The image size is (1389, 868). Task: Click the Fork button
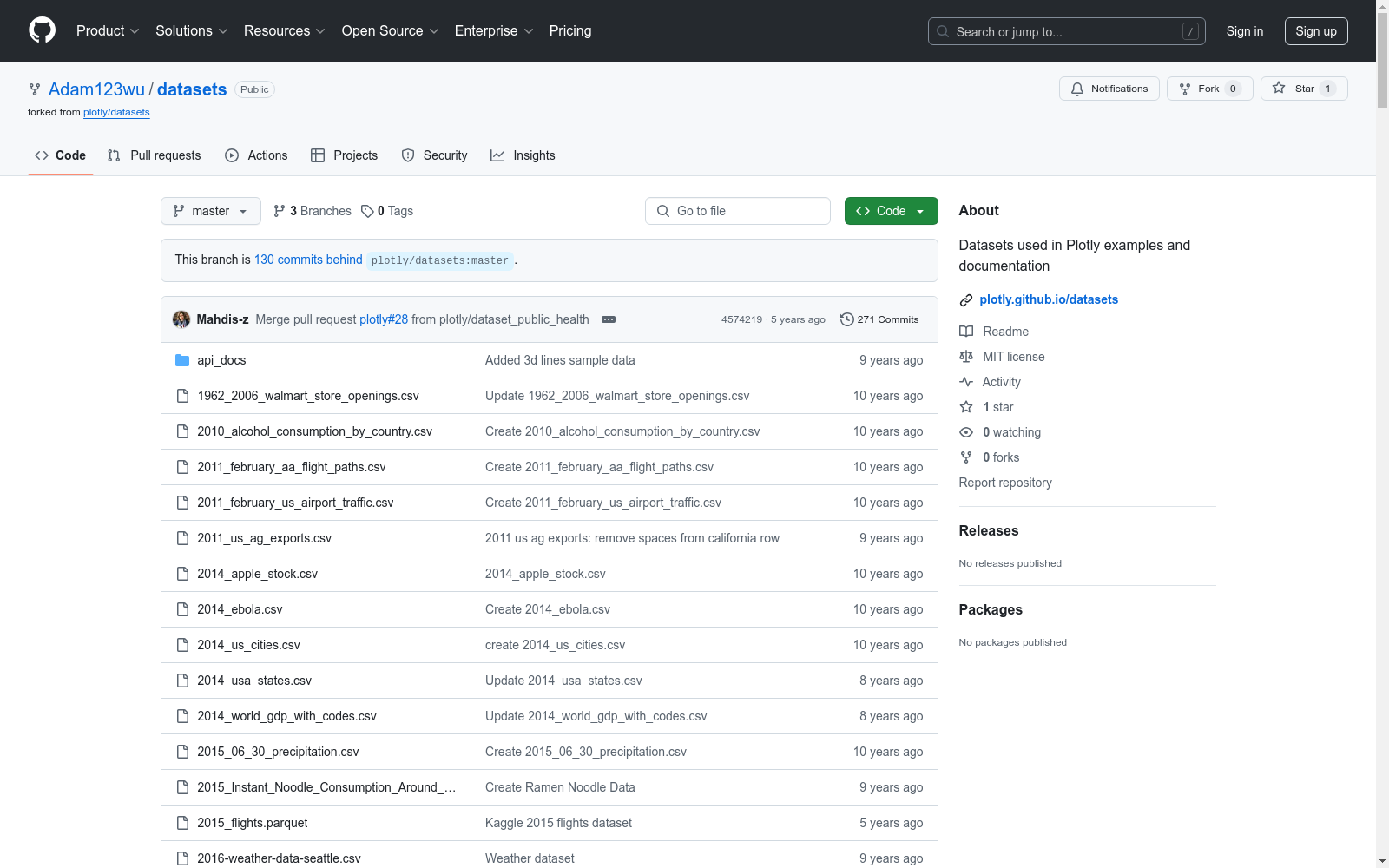(1209, 89)
